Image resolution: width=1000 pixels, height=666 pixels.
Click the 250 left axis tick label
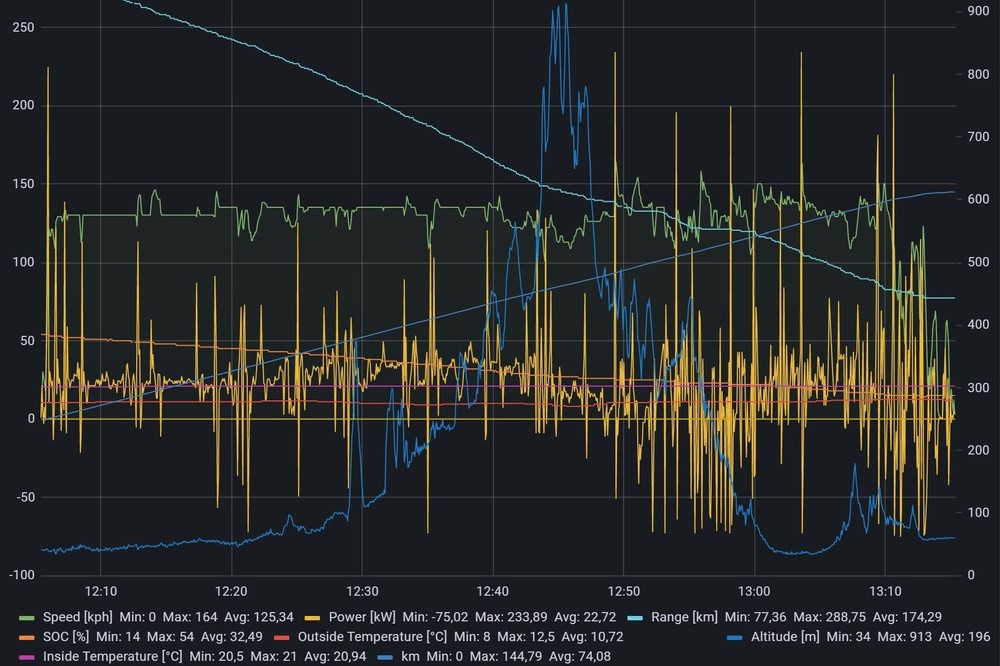tap(21, 27)
